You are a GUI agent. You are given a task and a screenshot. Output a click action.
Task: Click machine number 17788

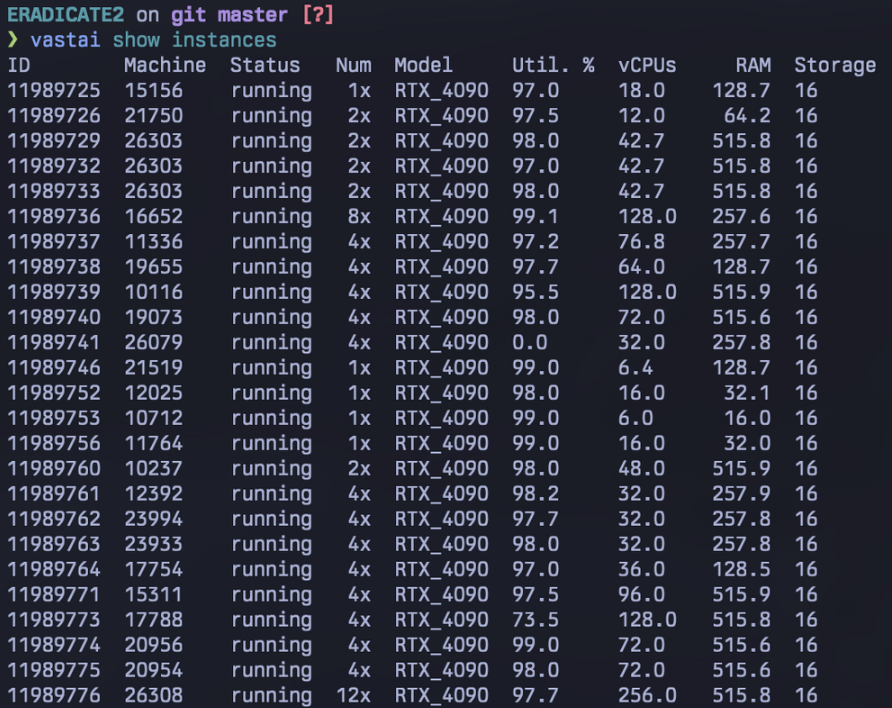click(154, 620)
